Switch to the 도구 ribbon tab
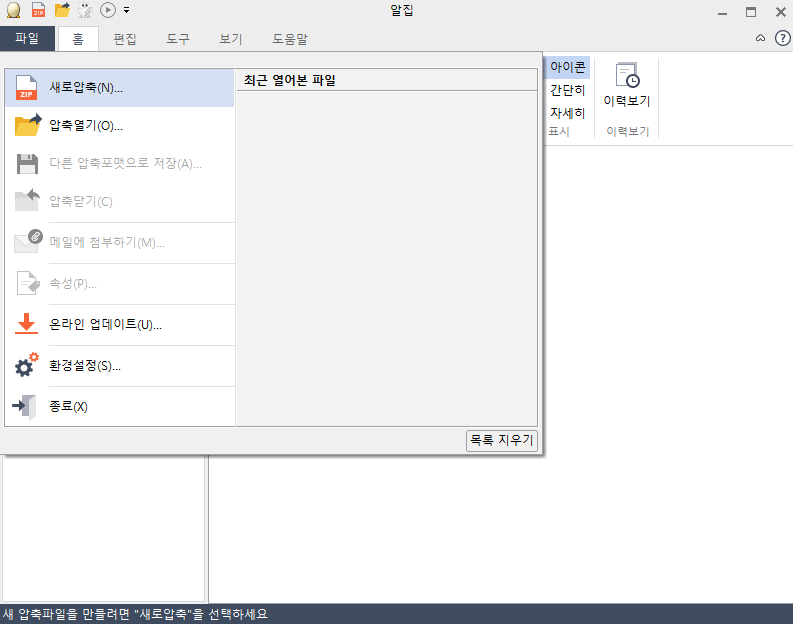The width and height of the screenshot is (793, 624). pos(178,39)
